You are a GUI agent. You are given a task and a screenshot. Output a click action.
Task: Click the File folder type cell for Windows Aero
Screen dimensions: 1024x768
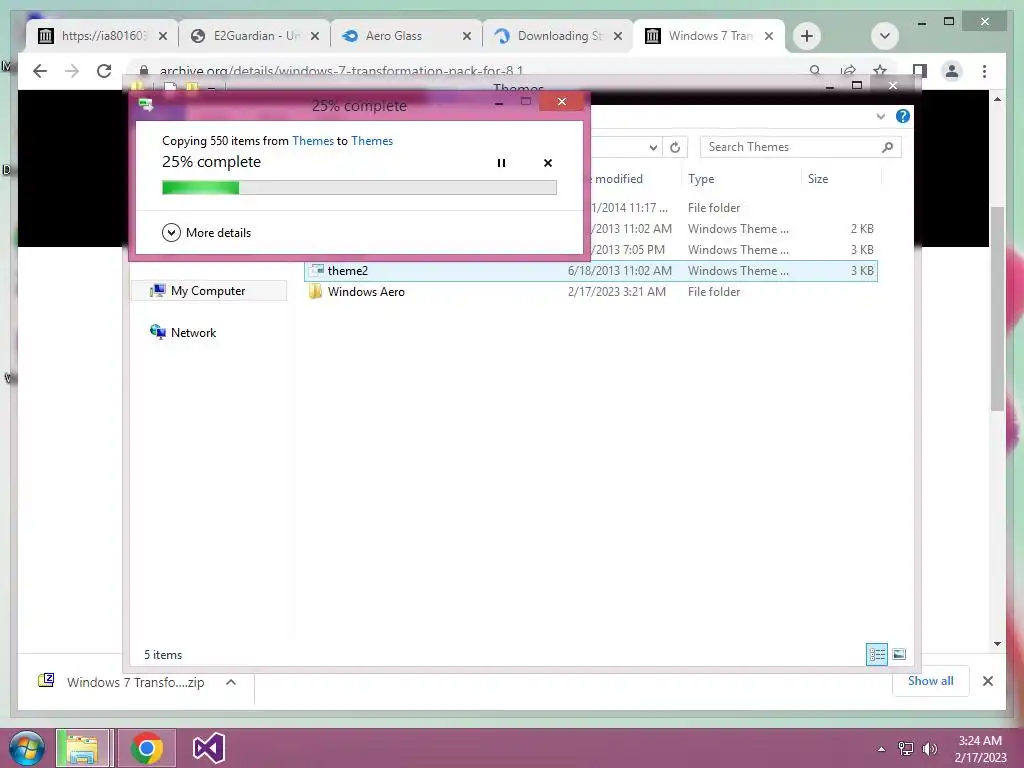[x=714, y=291]
